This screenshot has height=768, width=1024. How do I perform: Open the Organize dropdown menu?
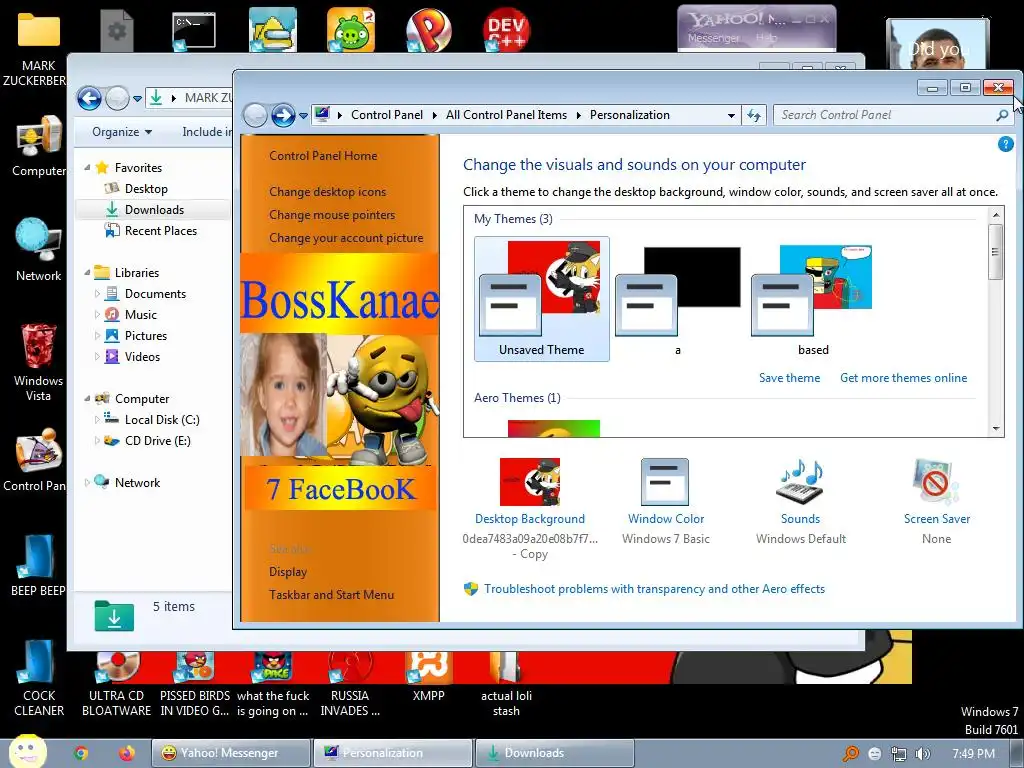tap(121, 132)
